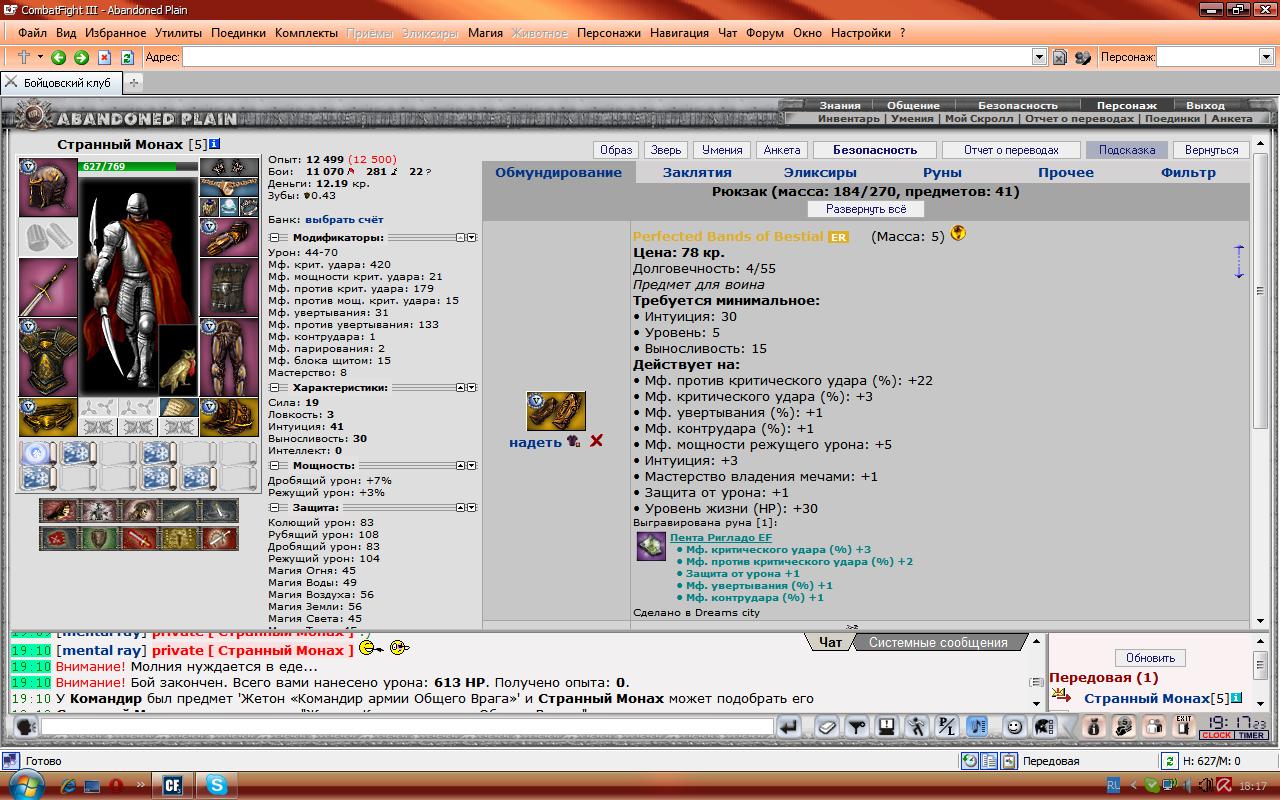
Task: Click the new tab plus button
Action: coord(135,83)
